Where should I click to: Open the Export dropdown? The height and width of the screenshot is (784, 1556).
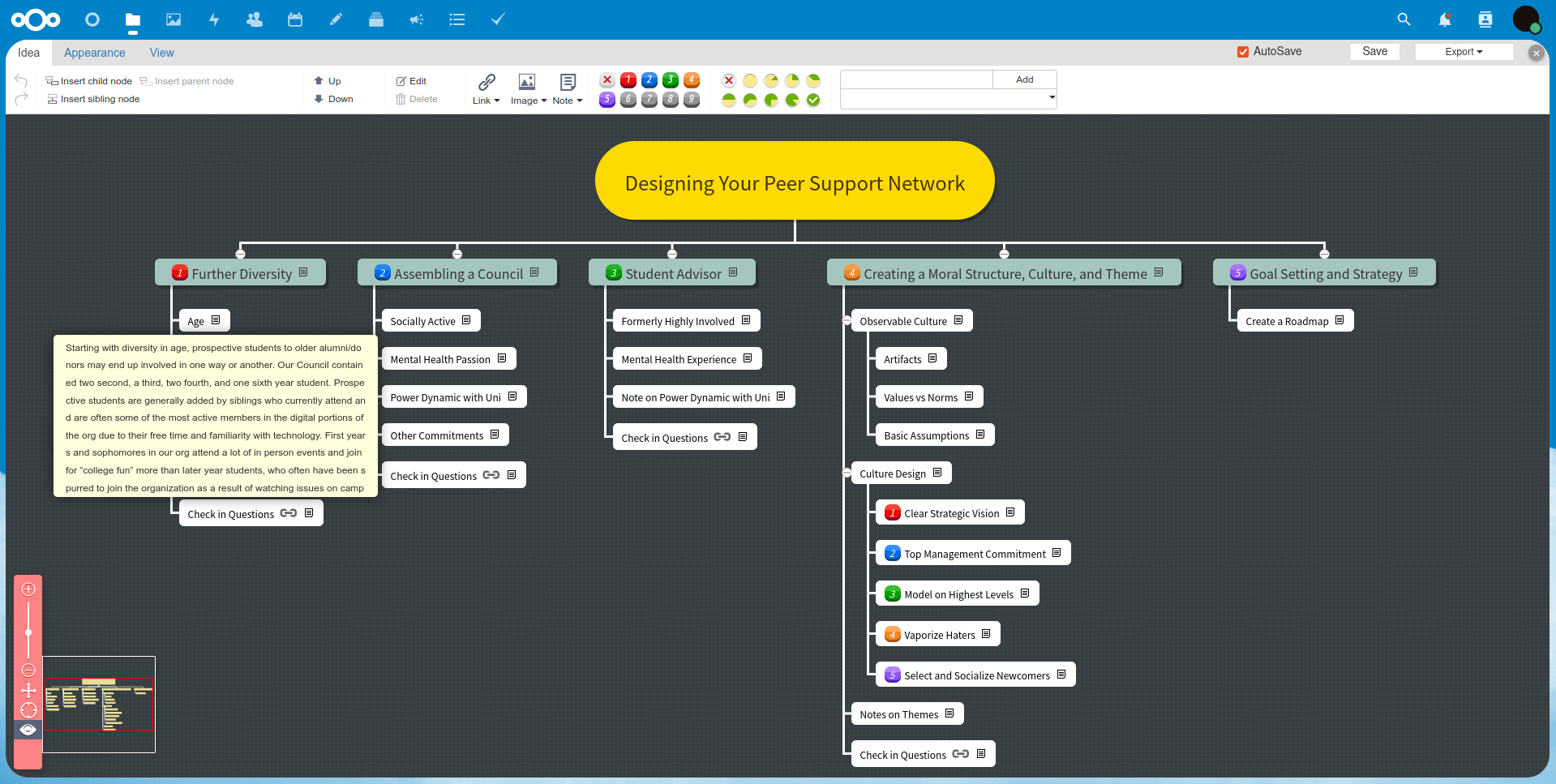[x=1464, y=52]
